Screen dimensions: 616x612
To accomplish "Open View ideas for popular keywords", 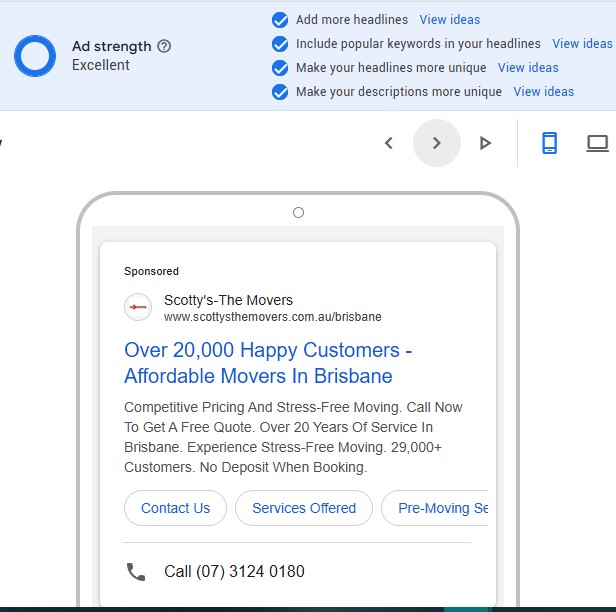I will pos(582,44).
